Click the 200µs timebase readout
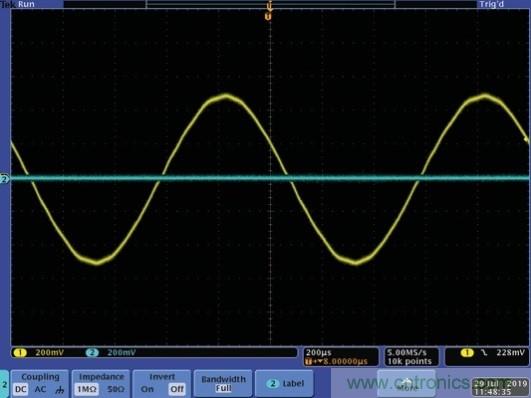The height and width of the screenshot is (398, 531). tap(319, 353)
